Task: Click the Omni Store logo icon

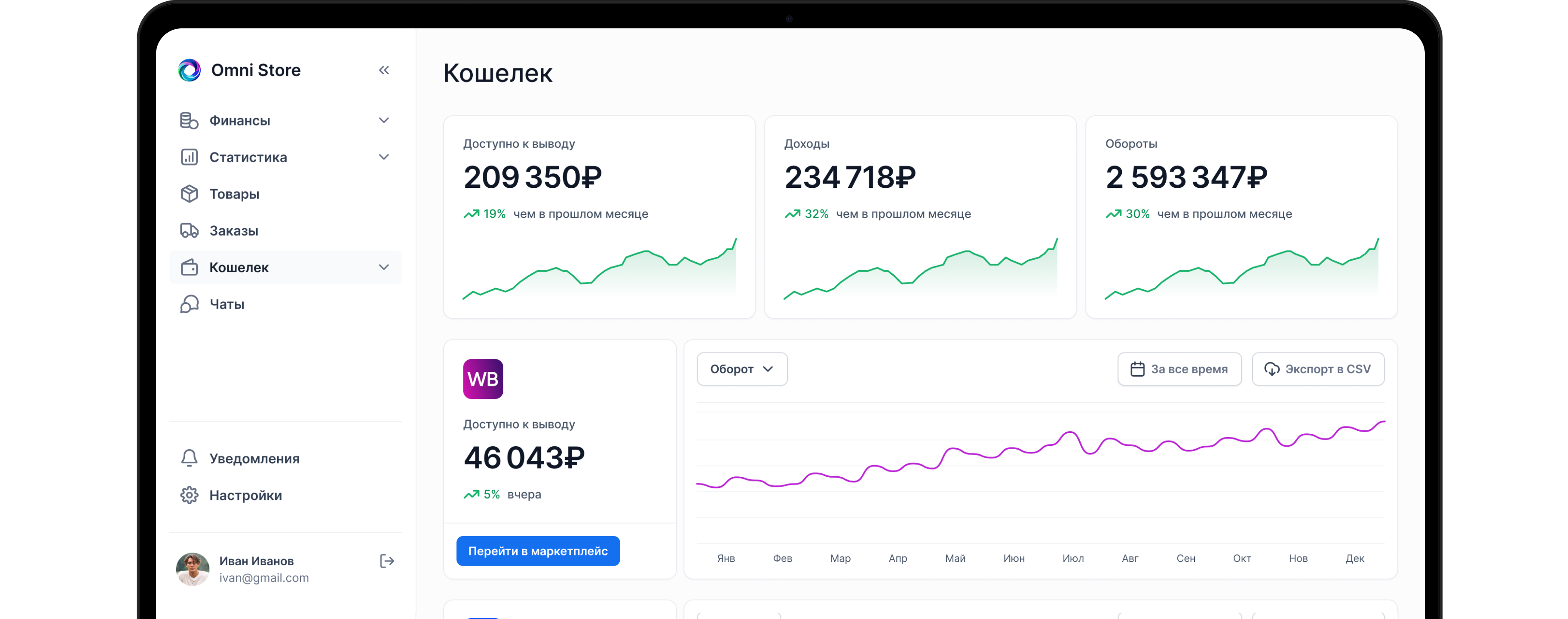Action: 189,70
